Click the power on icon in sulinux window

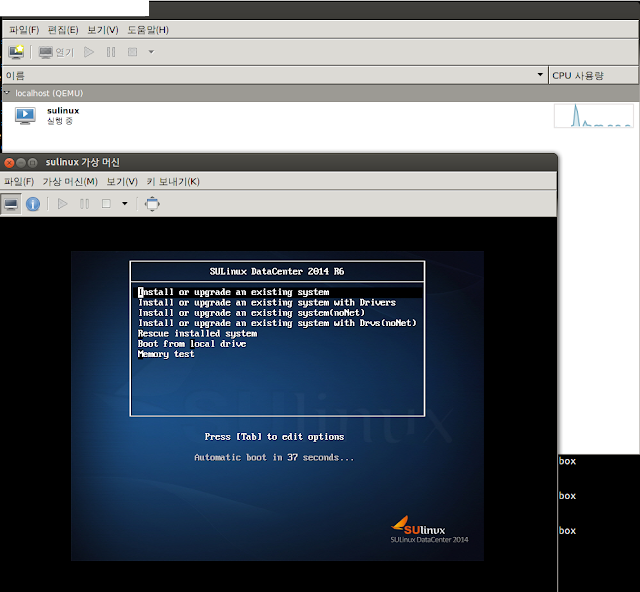[x=62, y=203]
